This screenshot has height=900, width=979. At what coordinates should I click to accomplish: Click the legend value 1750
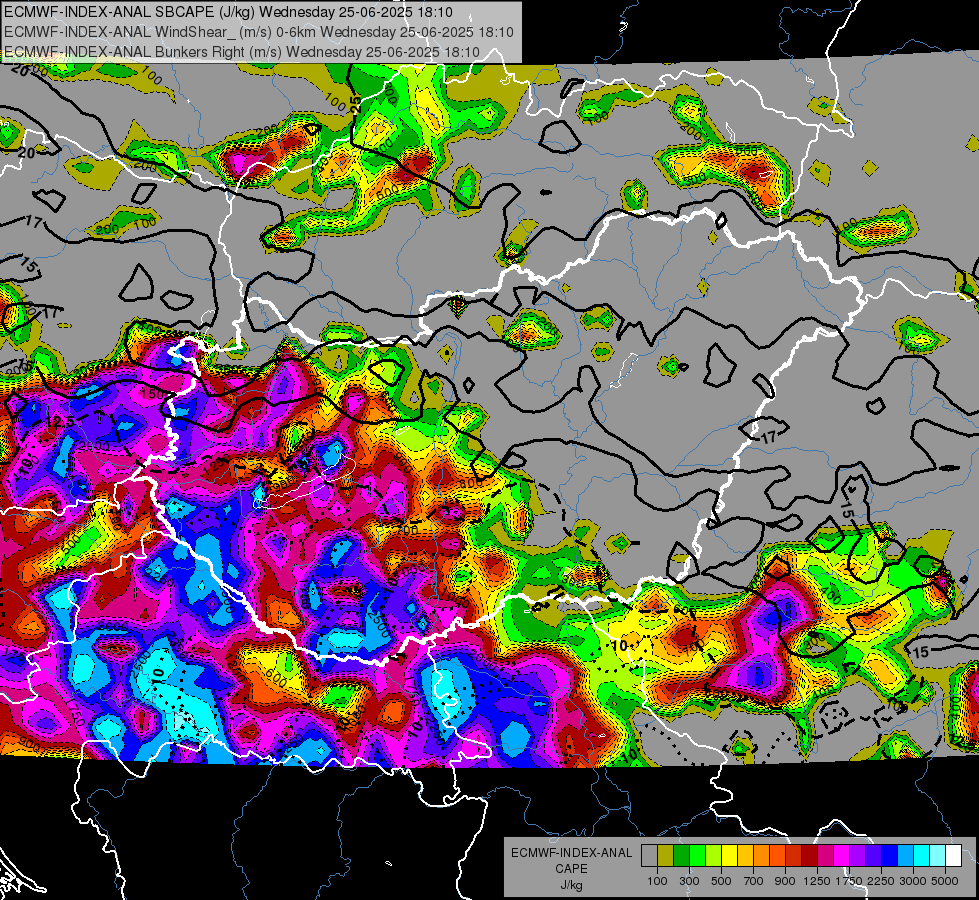(849, 881)
